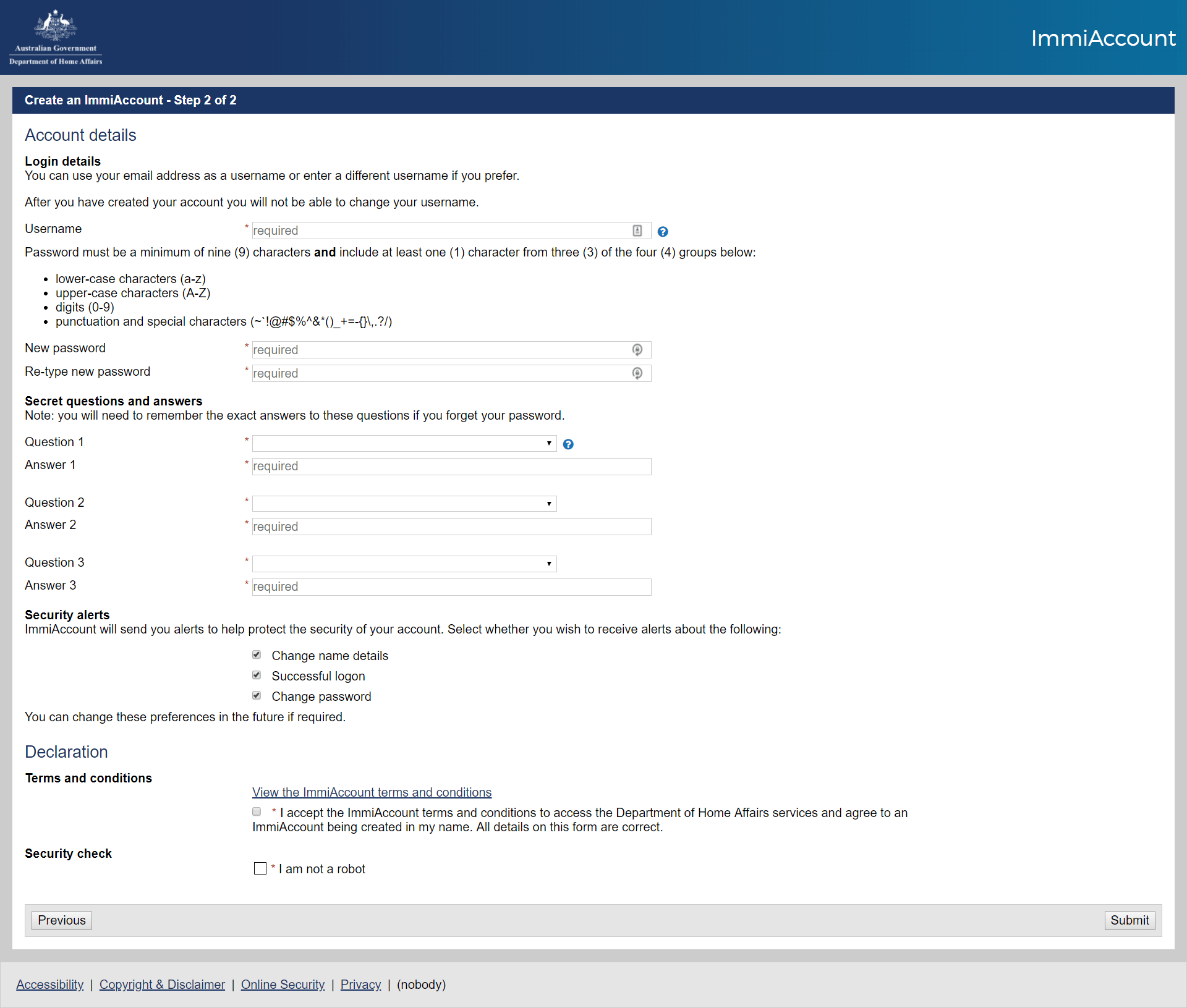Click the 'Login details' heading
This screenshot has height=1008, width=1187.
[x=62, y=161]
